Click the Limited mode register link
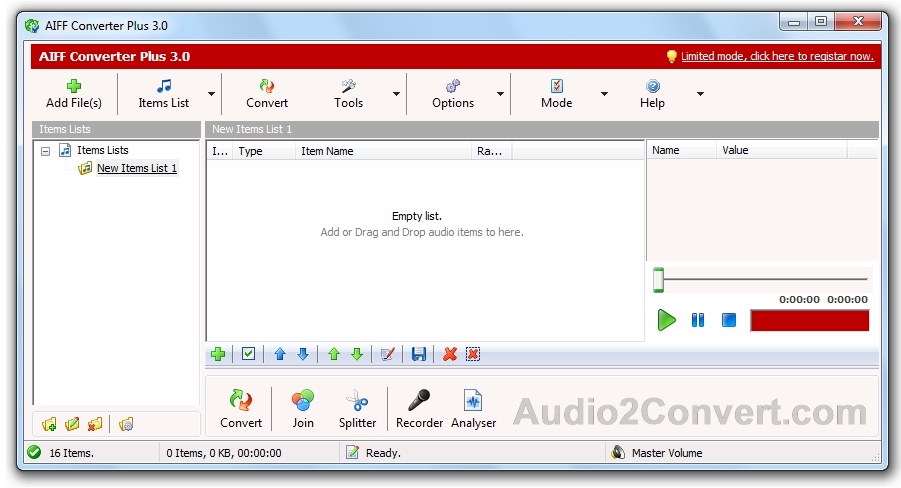 coord(777,56)
